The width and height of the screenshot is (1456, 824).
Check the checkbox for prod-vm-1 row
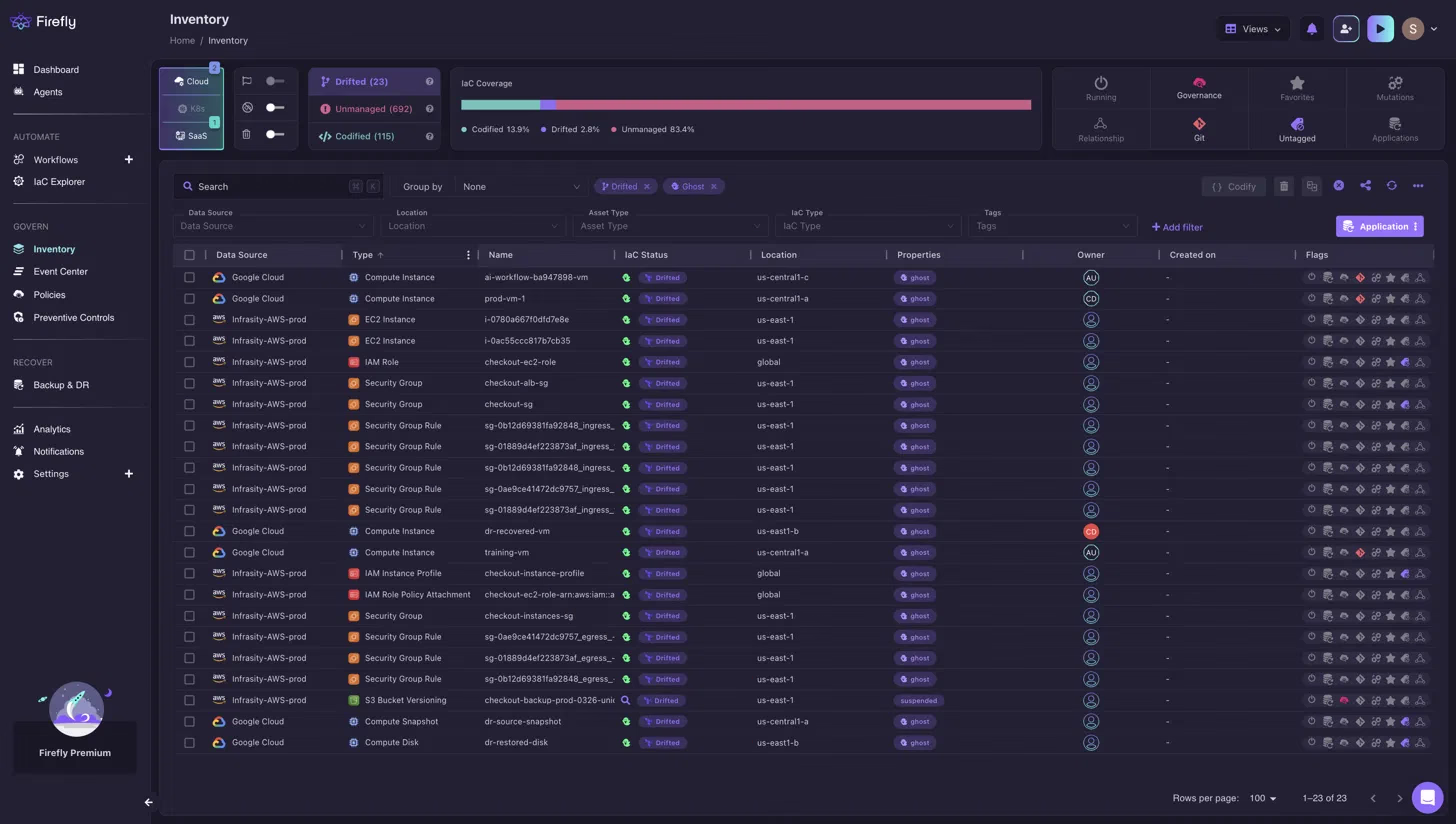coord(189,298)
